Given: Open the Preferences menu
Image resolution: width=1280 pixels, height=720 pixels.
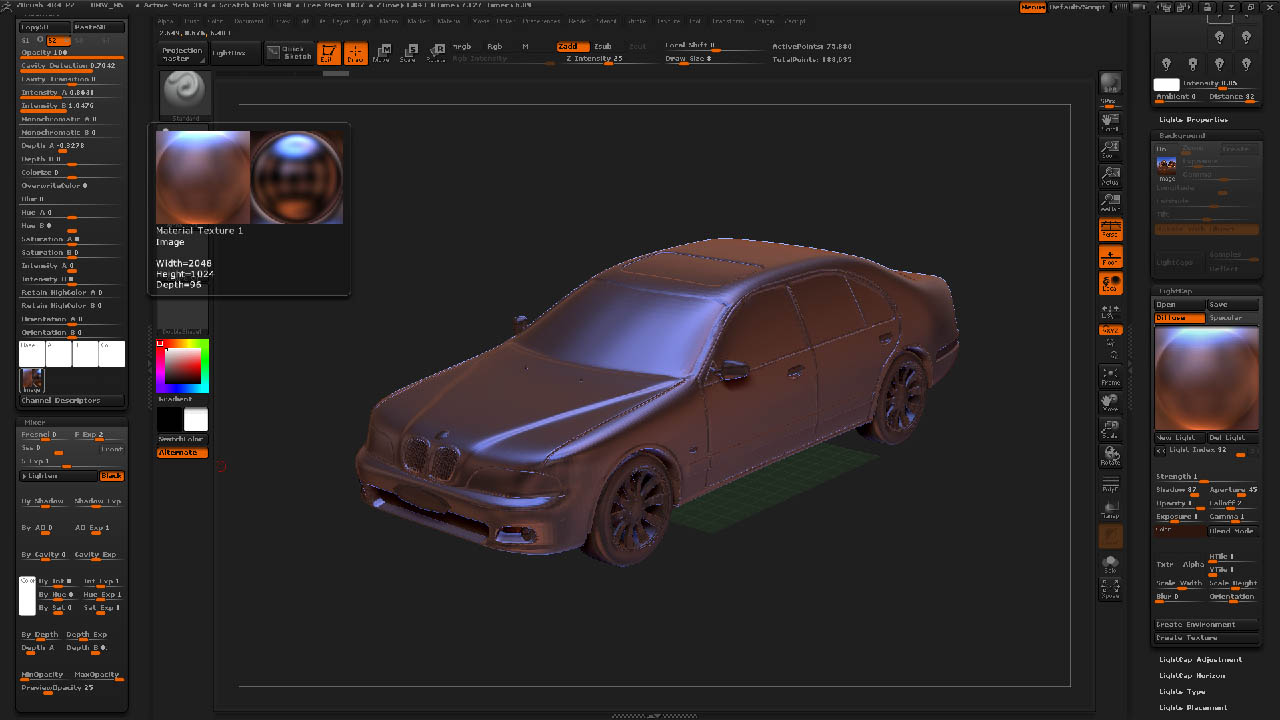Looking at the screenshot, I should point(542,21).
